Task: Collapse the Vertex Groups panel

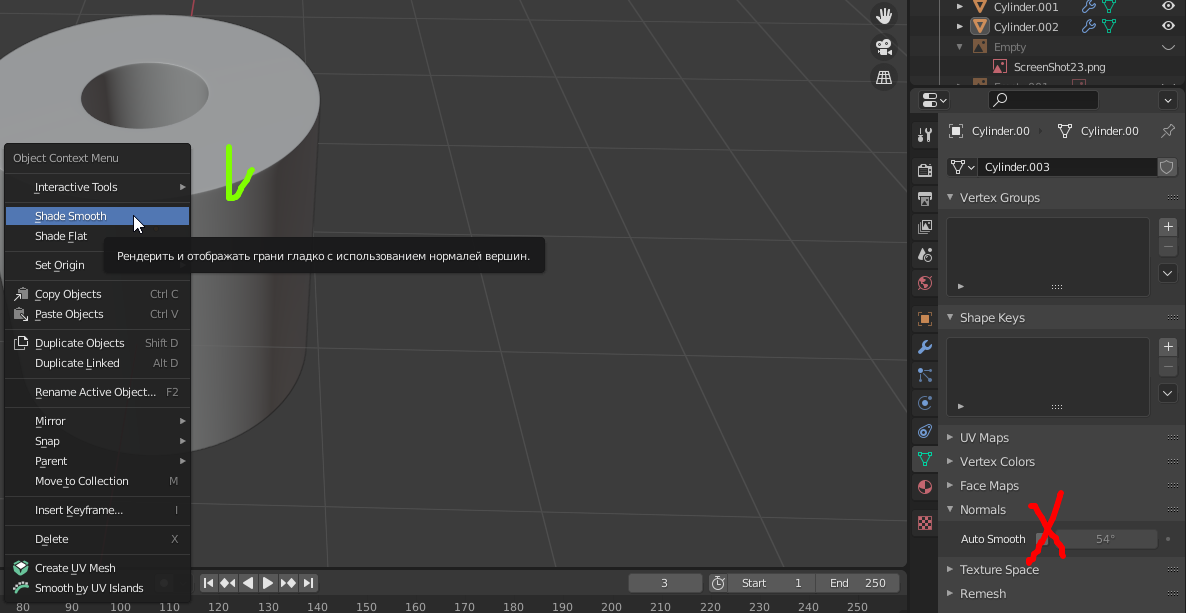Action: [950, 198]
